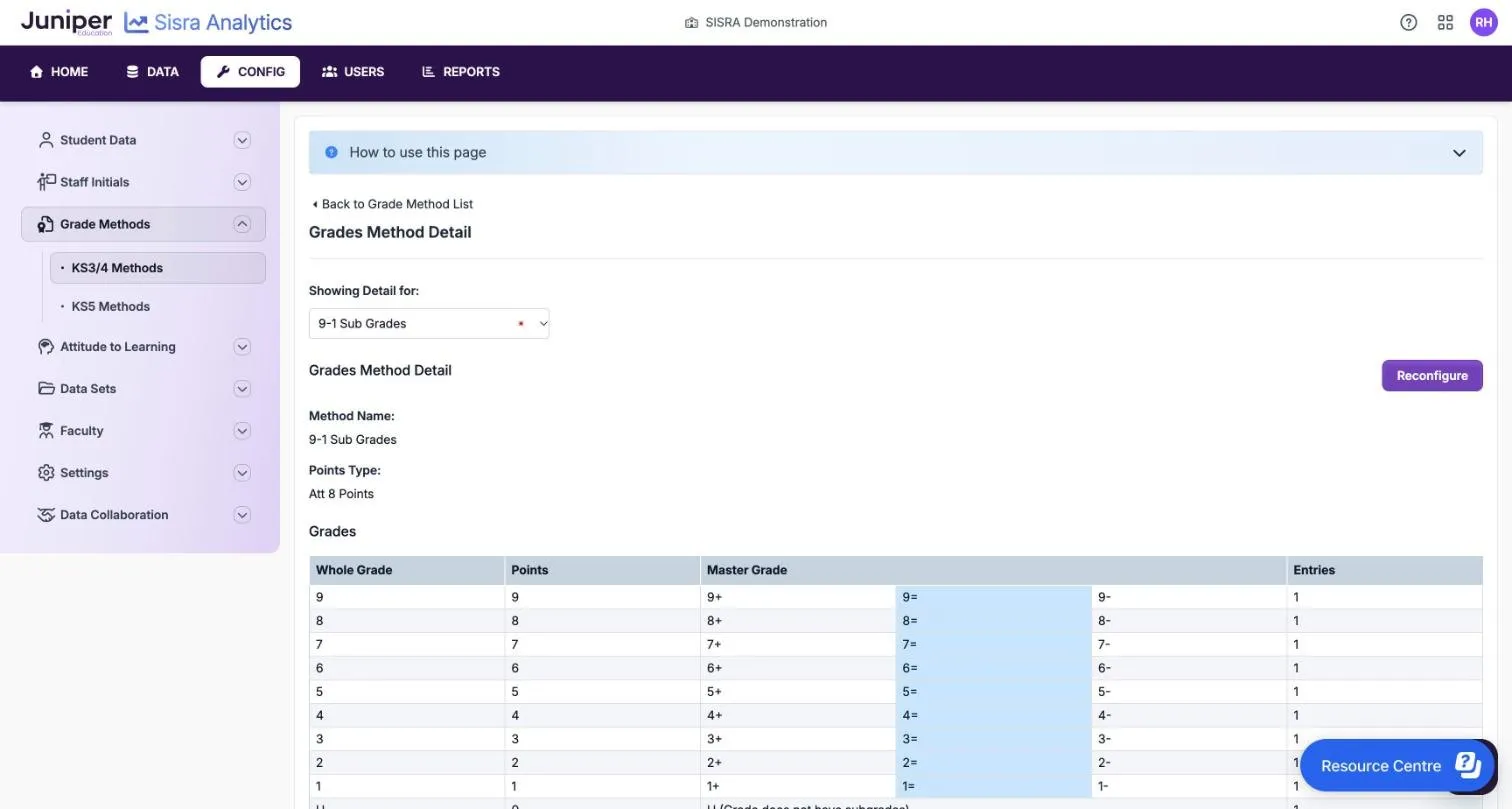Expand the Attitude to Learning chevron
The height and width of the screenshot is (809, 1512).
click(x=242, y=347)
